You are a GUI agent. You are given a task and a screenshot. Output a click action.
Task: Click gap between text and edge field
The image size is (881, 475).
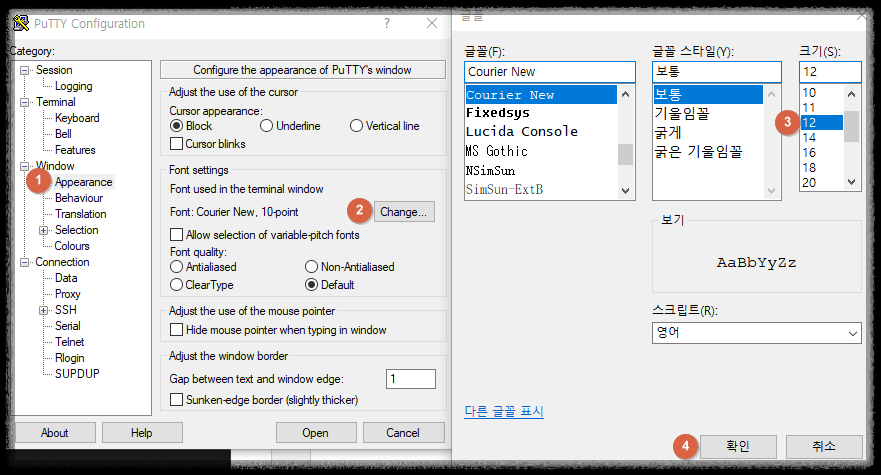coord(411,379)
